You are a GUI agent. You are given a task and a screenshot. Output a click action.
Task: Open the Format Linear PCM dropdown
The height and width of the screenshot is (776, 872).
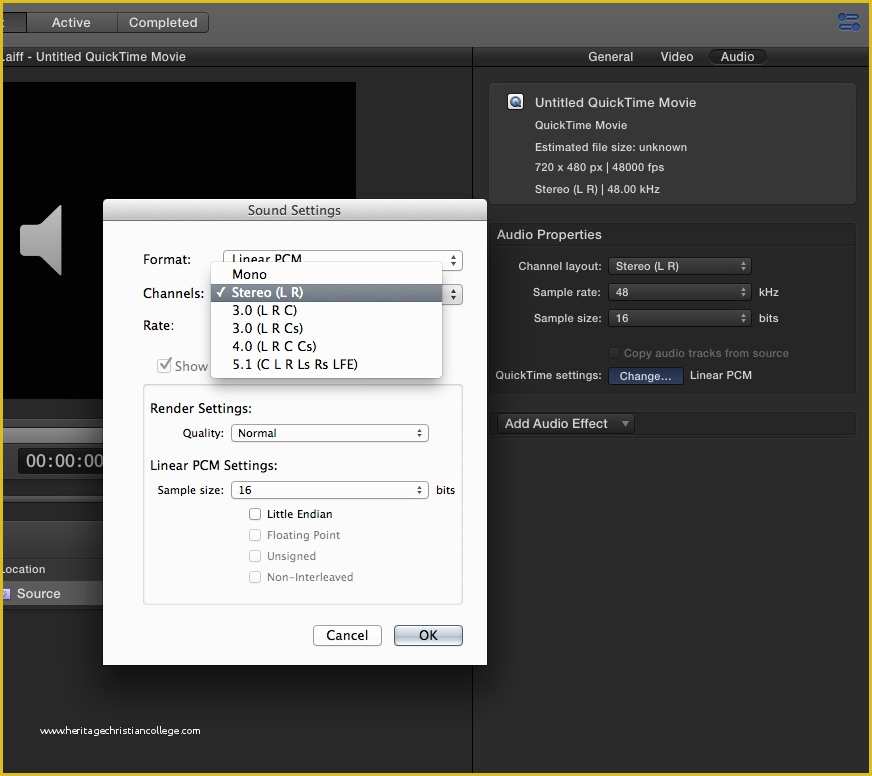343,259
